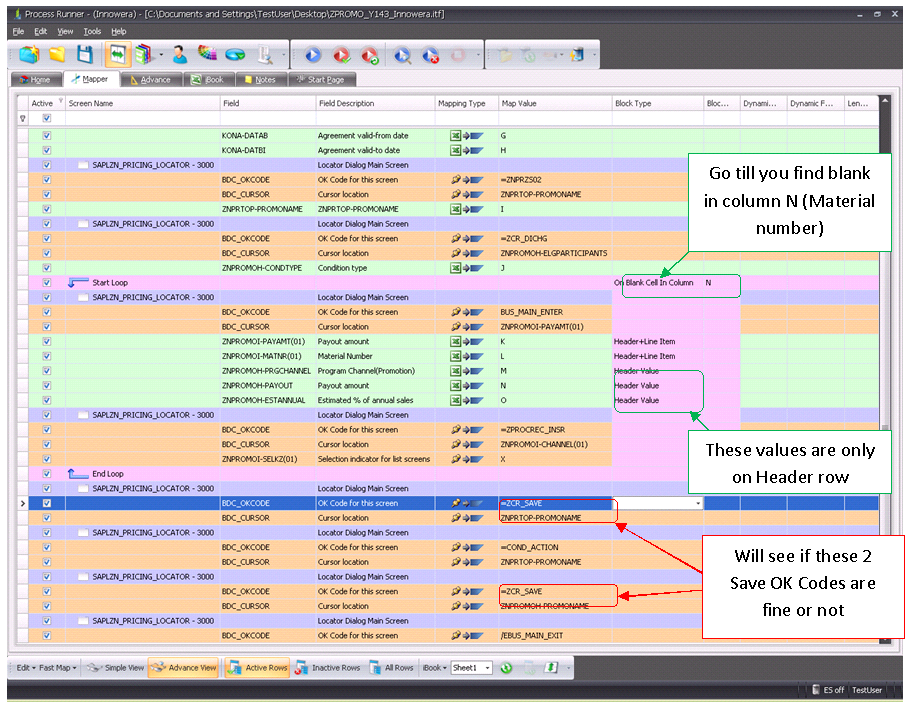Click the Map Value column header

519,103
